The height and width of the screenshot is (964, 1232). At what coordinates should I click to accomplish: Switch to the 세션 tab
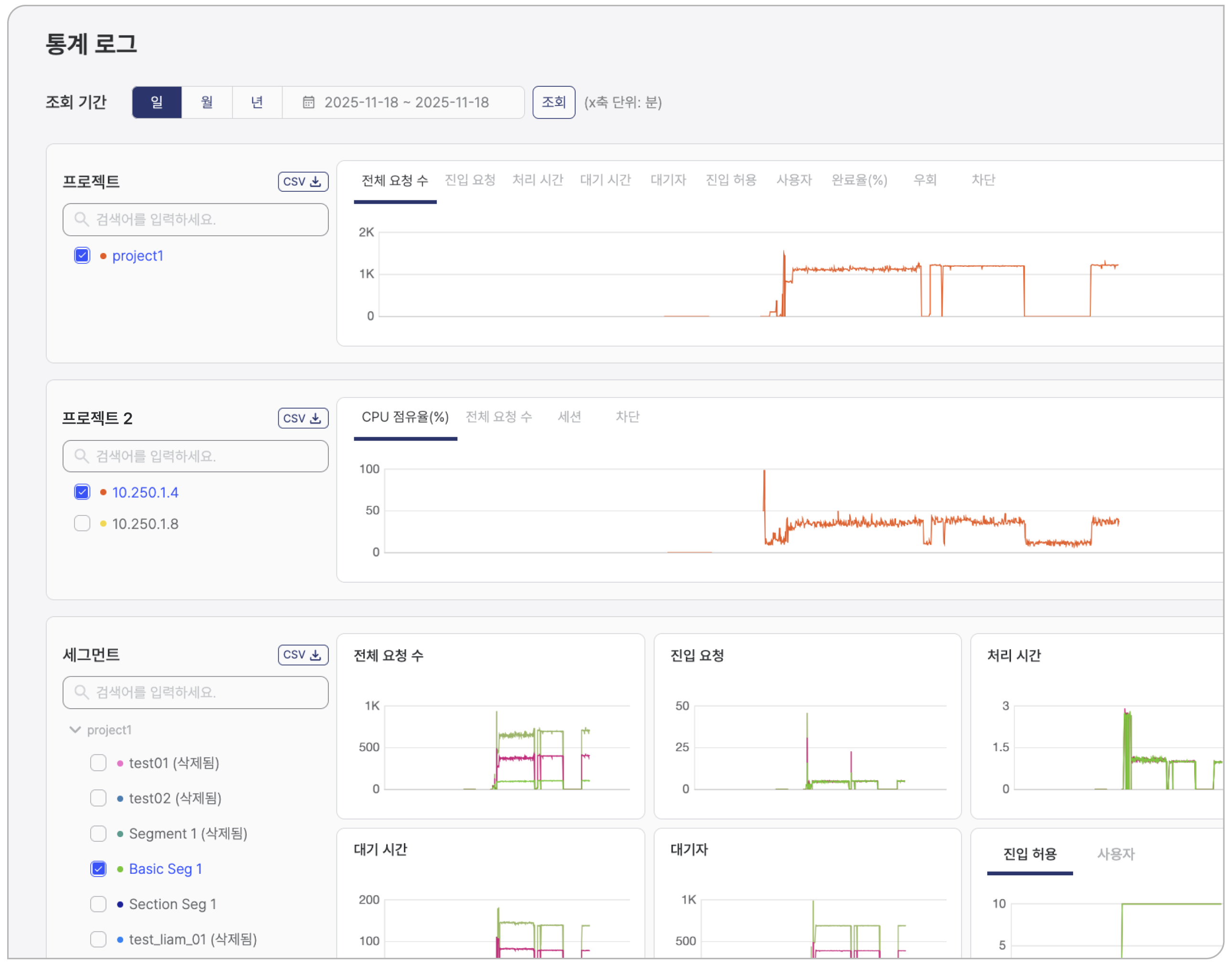[569, 417]
